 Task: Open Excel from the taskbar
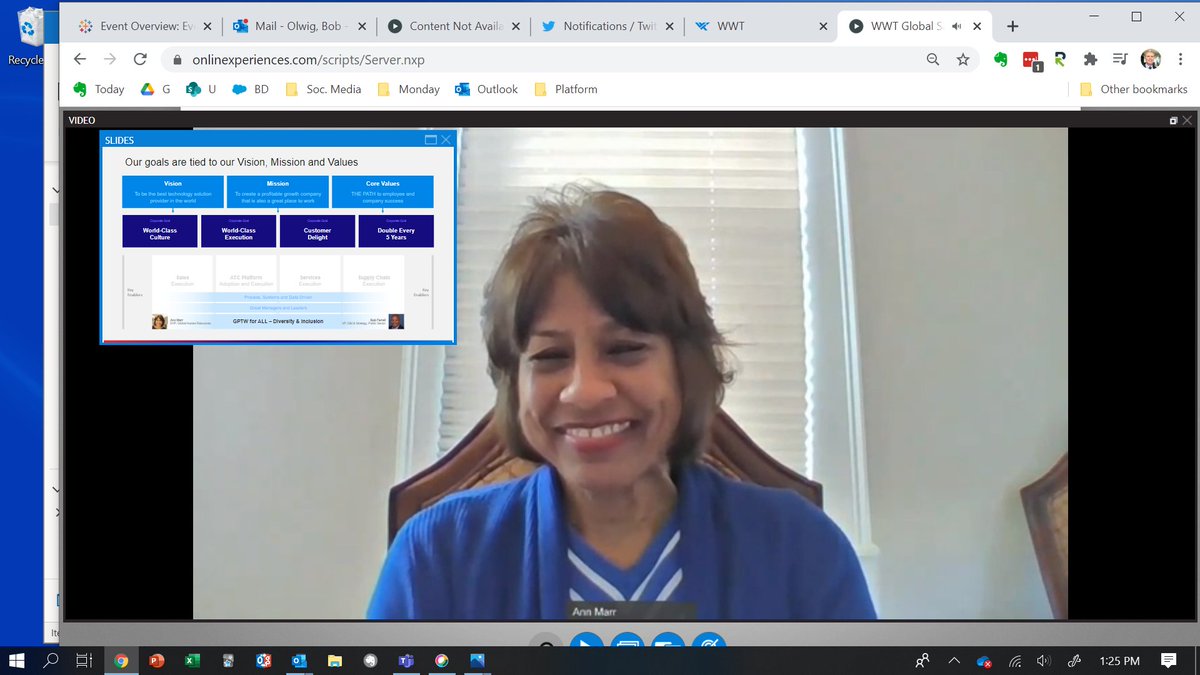pos(192,660)
